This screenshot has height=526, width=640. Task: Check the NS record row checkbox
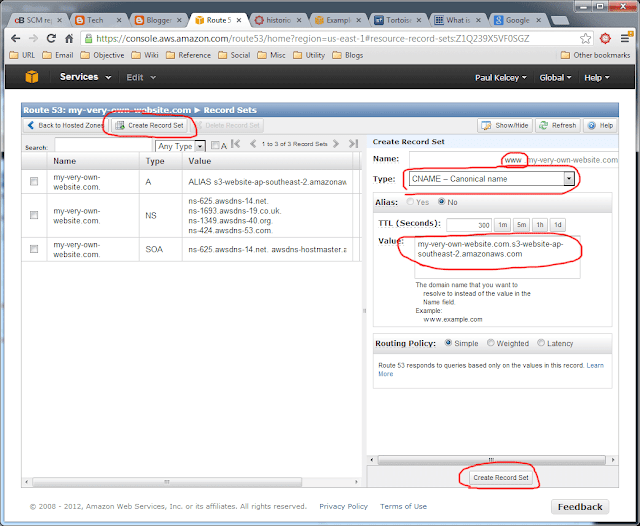pyautogui.click(x=34, y=215)
